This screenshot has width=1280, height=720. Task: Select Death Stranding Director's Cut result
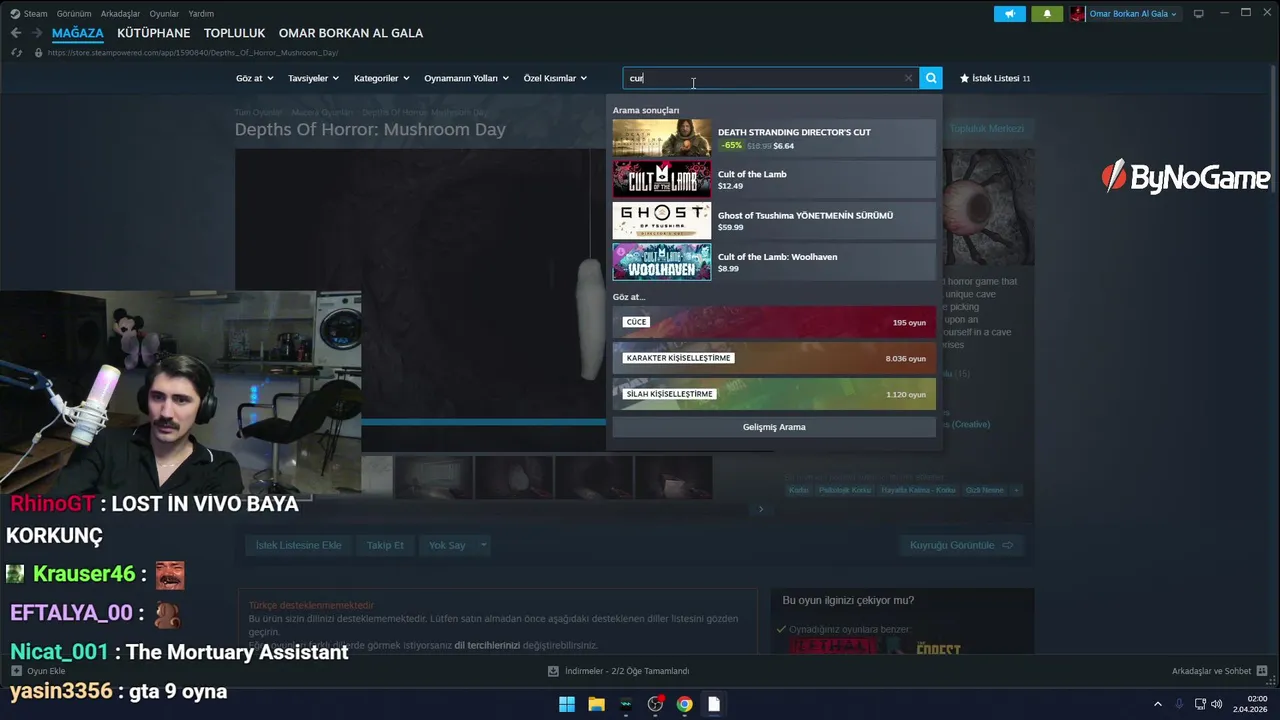coord(774,138)
